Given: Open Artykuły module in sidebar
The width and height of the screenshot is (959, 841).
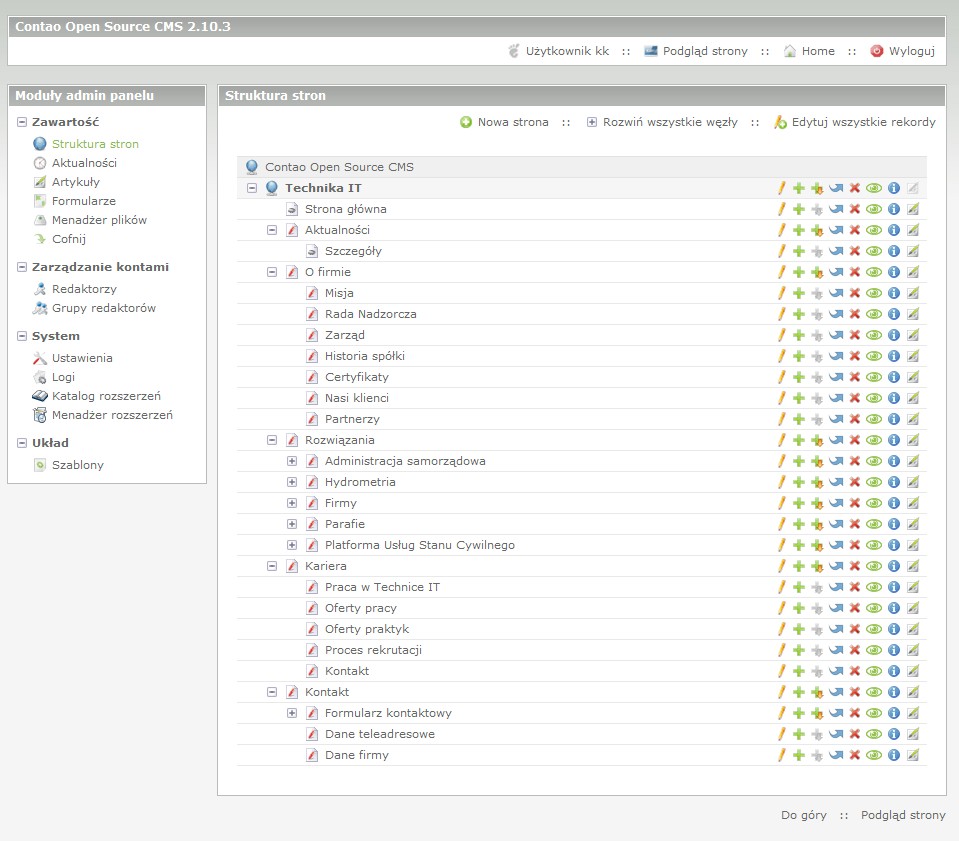Looking at the screenshot, I should (76, 182).
